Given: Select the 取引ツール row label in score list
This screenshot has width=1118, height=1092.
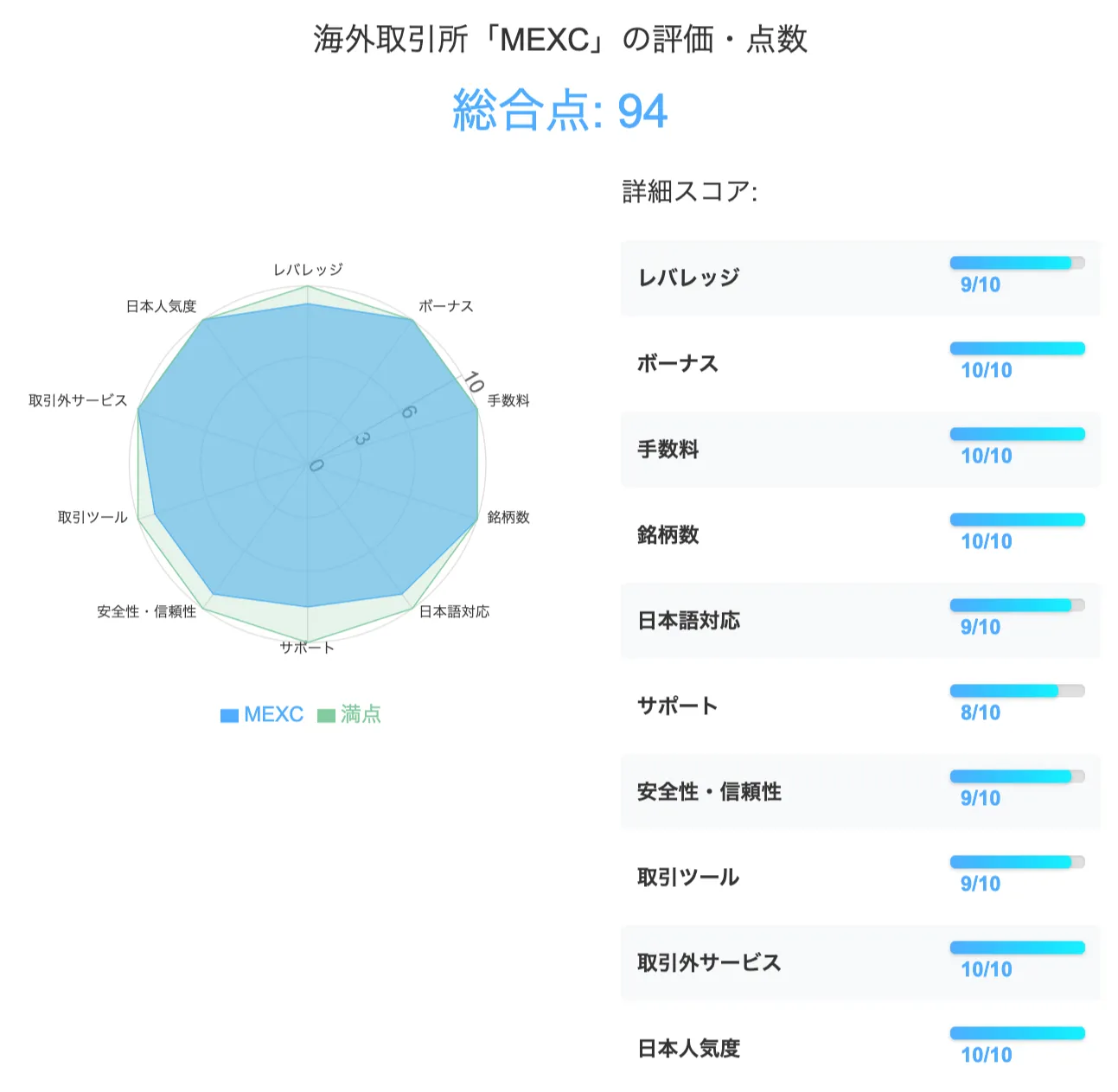Looking at the screenshot, I should coord(688,877).
